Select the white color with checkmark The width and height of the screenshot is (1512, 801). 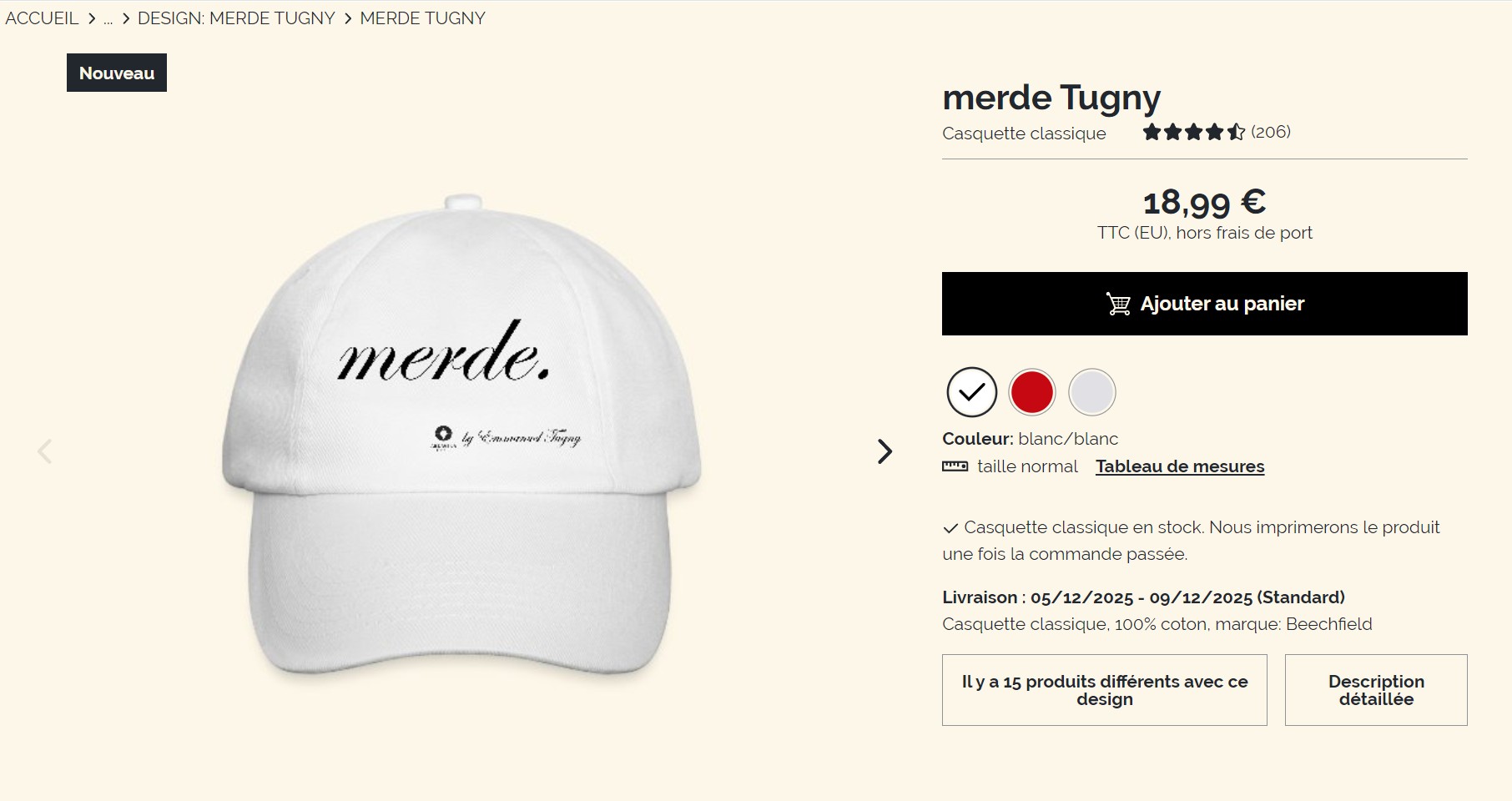[x=972, y=392]
